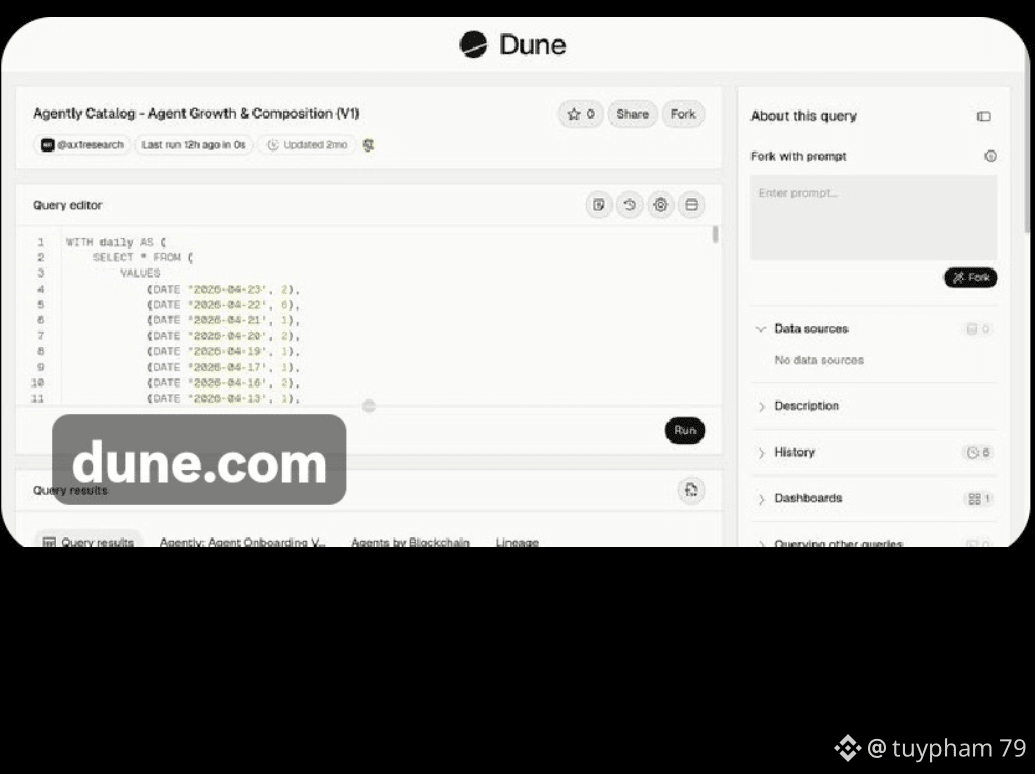
Task: Click code line 'WITH daily AS ('
Action: [116, 242]
